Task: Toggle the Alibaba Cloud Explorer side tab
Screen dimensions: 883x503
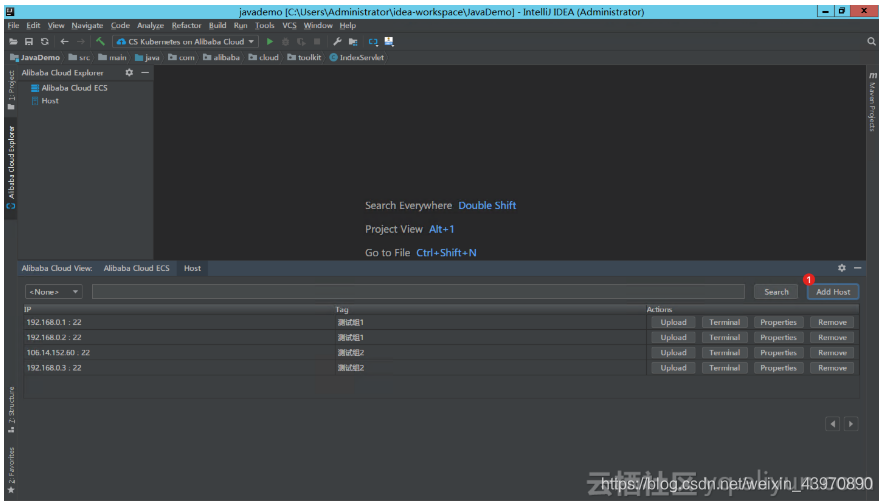Action: coord(11,167)
